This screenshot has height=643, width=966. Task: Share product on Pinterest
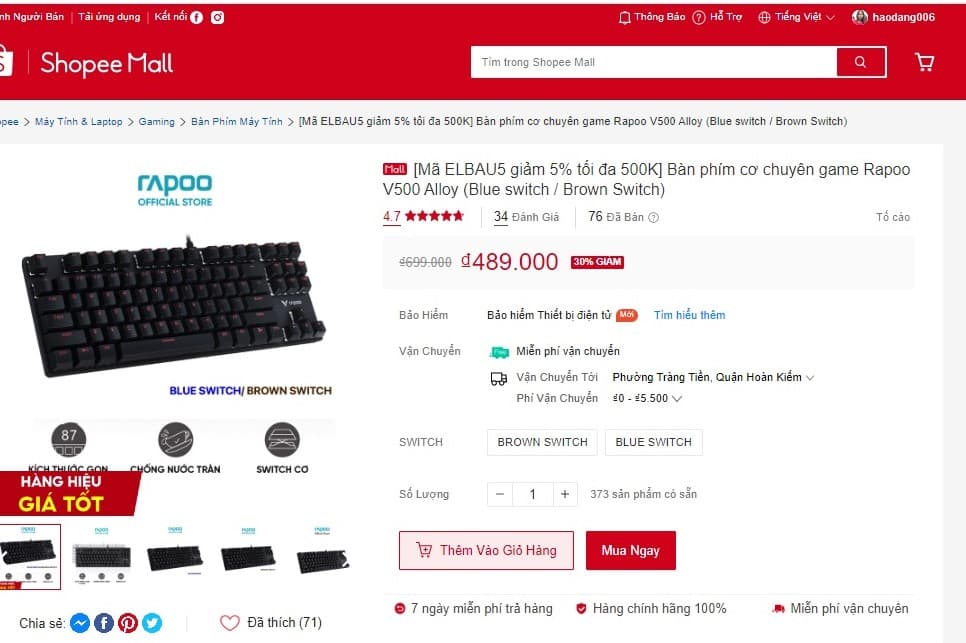click(x=128, y=623)
